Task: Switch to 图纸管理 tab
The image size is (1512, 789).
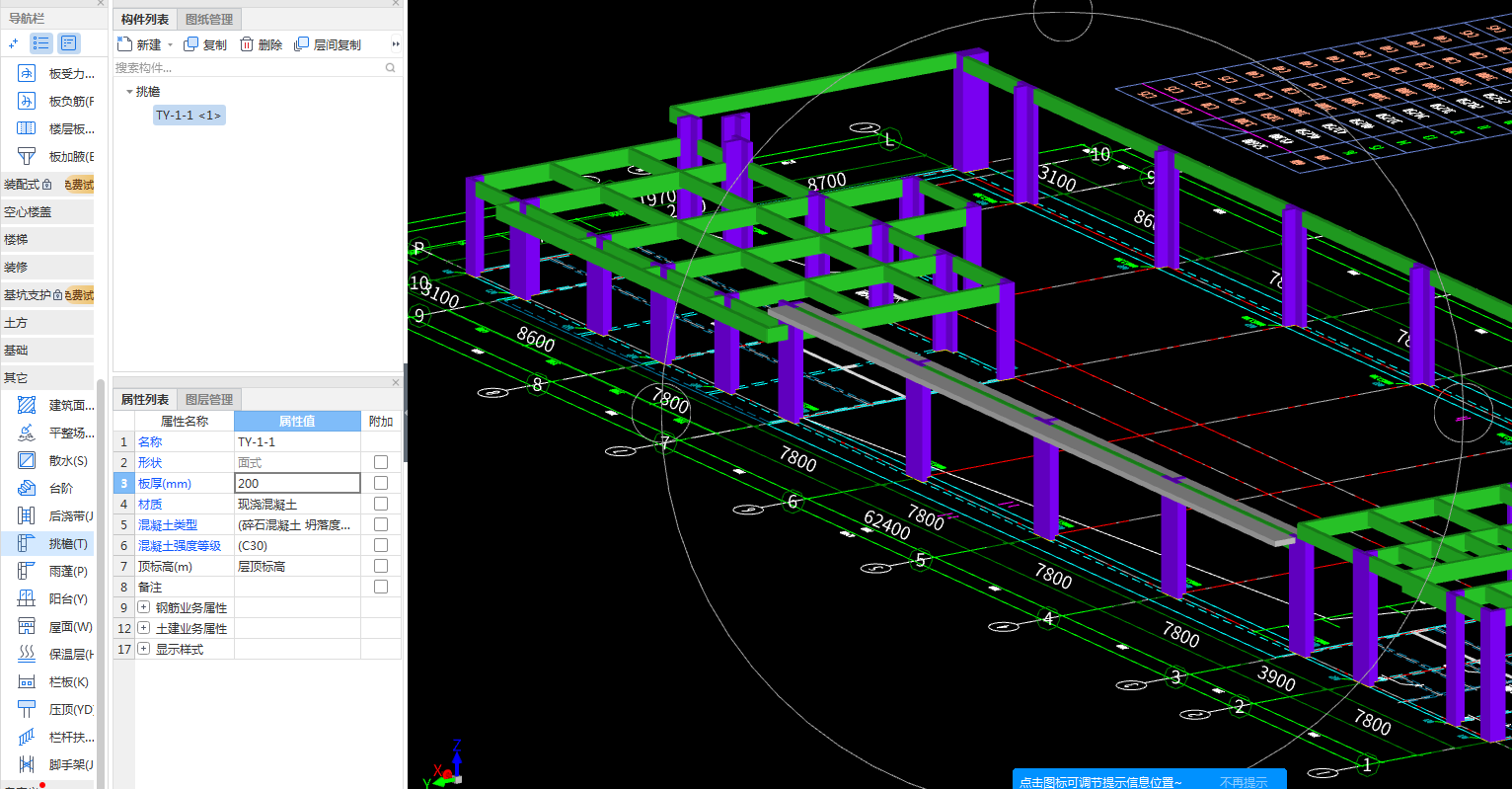Action: click(x=209, y=20)
